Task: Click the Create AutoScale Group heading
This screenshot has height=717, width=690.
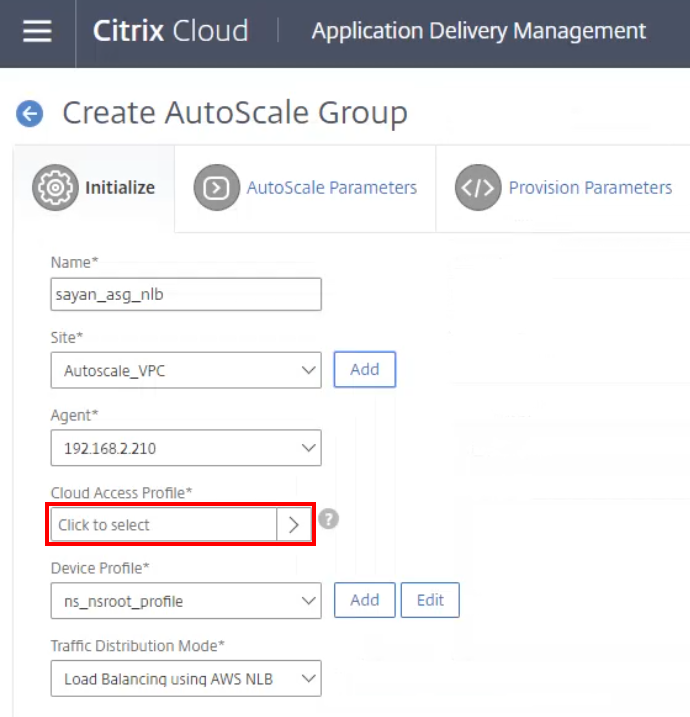Action: coord(235,112)
